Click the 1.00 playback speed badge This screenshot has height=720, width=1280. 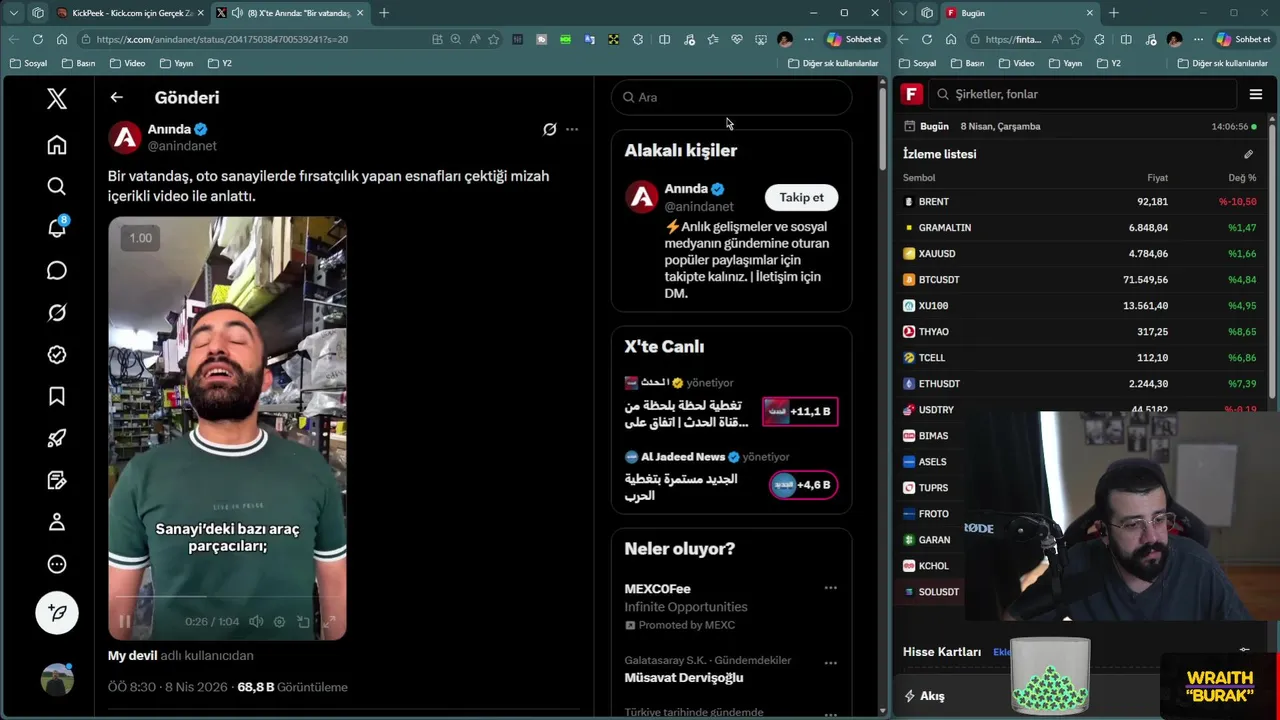pos(141,238)
